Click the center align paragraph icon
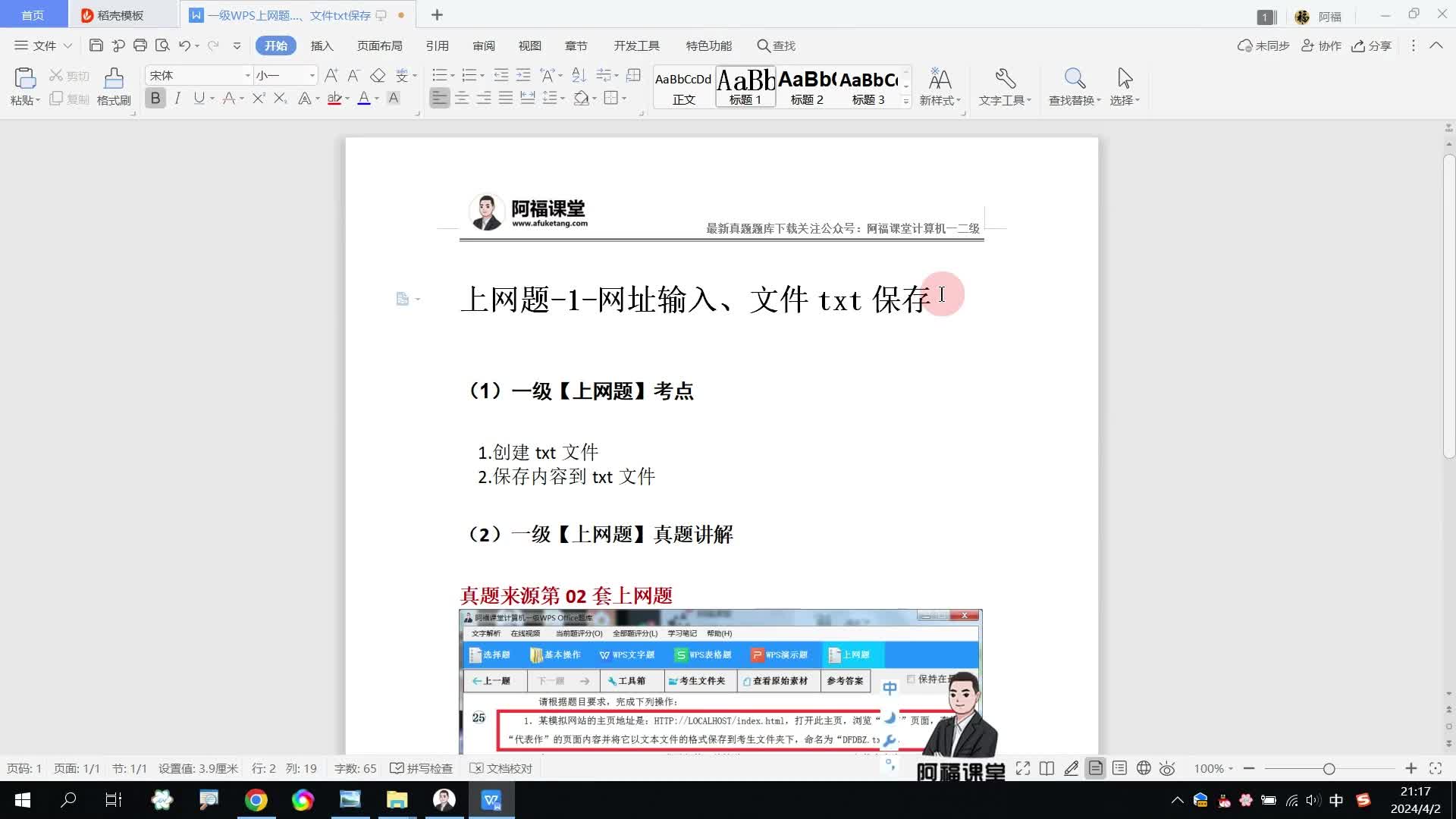Viewport: 1456px width, 819px height. [462, 99]
